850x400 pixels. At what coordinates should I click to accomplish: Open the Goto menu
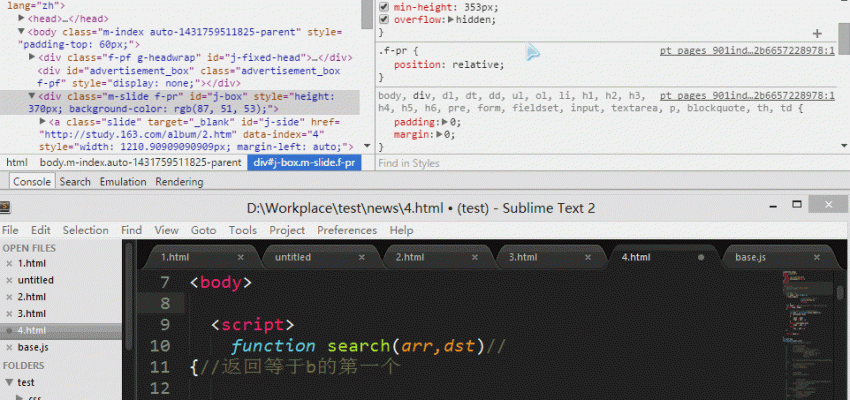[x=203, y=230]
